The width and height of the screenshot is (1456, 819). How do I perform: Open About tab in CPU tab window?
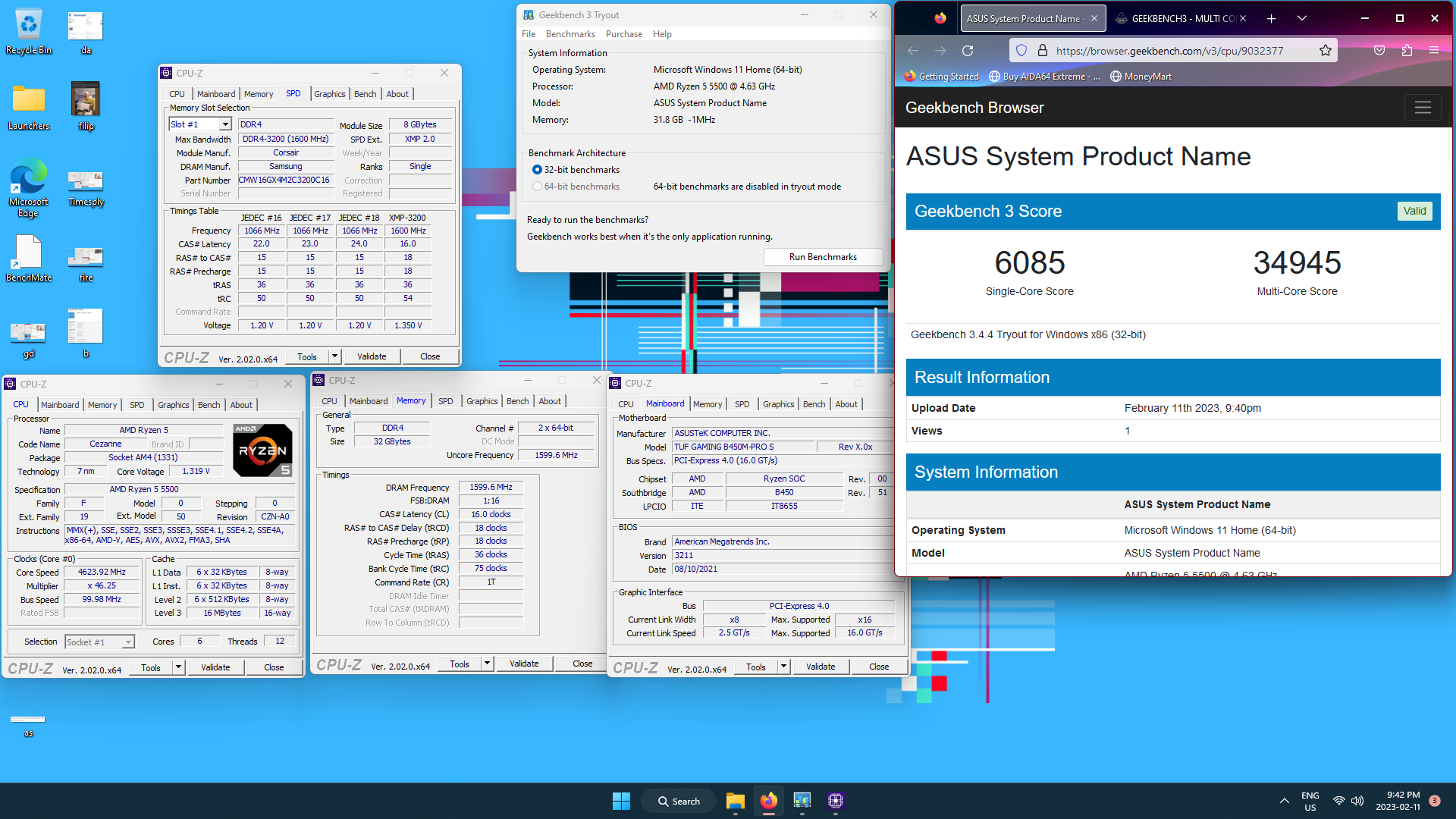(x=241, y=405)
